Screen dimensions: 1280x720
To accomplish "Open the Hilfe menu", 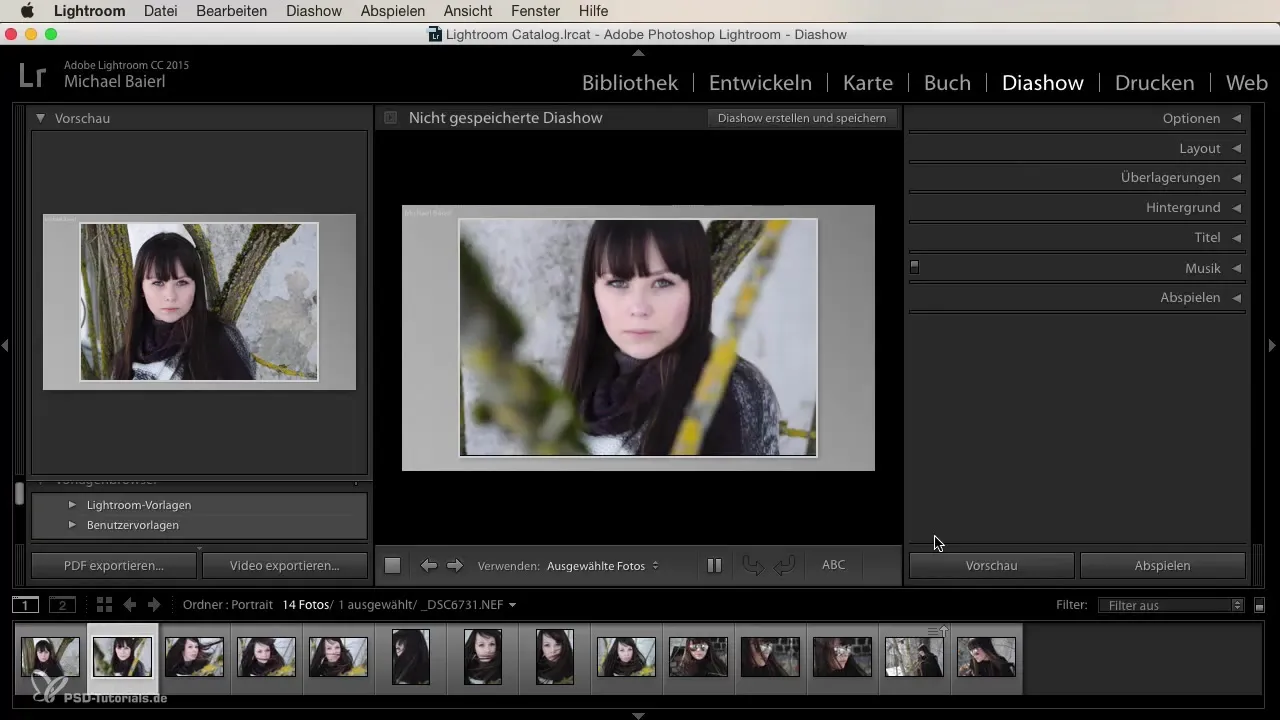I will 593,11.
